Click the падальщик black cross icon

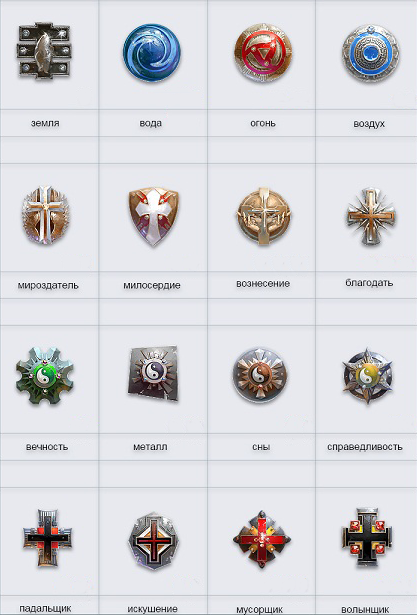click(47, 538)
